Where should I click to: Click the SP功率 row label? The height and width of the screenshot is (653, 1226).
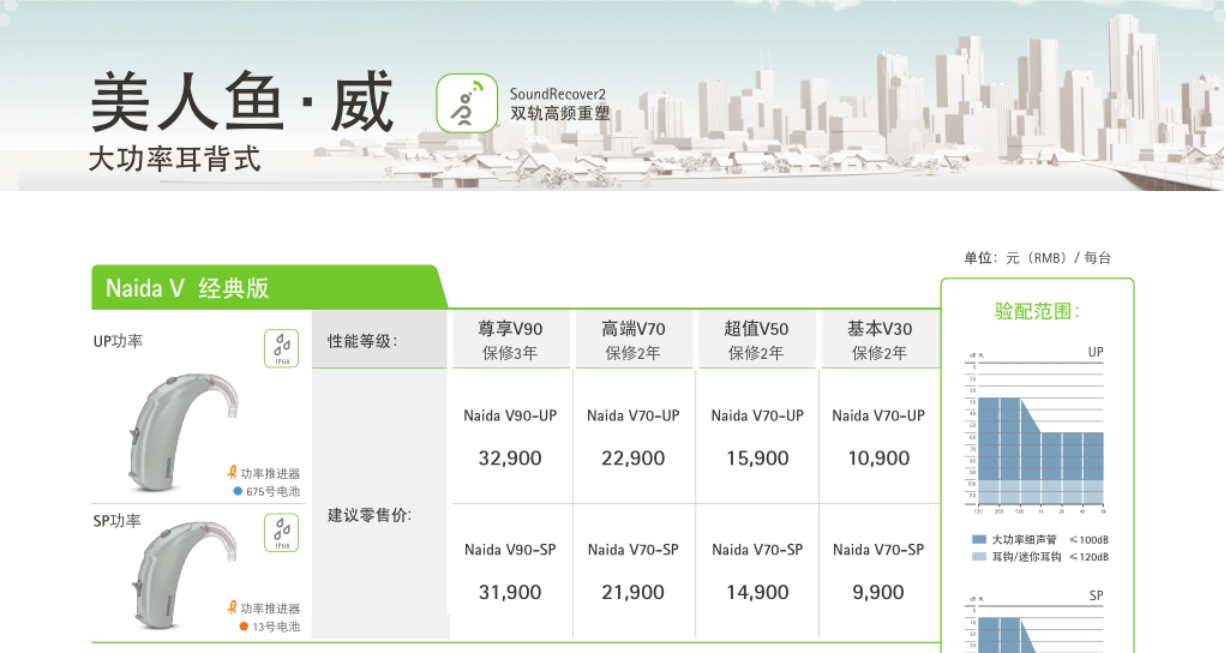pos(117,521)
